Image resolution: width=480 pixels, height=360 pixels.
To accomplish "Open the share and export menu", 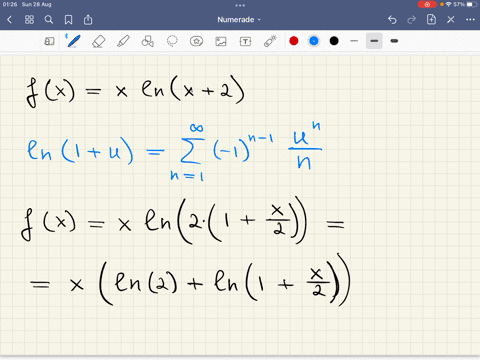I will point(88,20).
